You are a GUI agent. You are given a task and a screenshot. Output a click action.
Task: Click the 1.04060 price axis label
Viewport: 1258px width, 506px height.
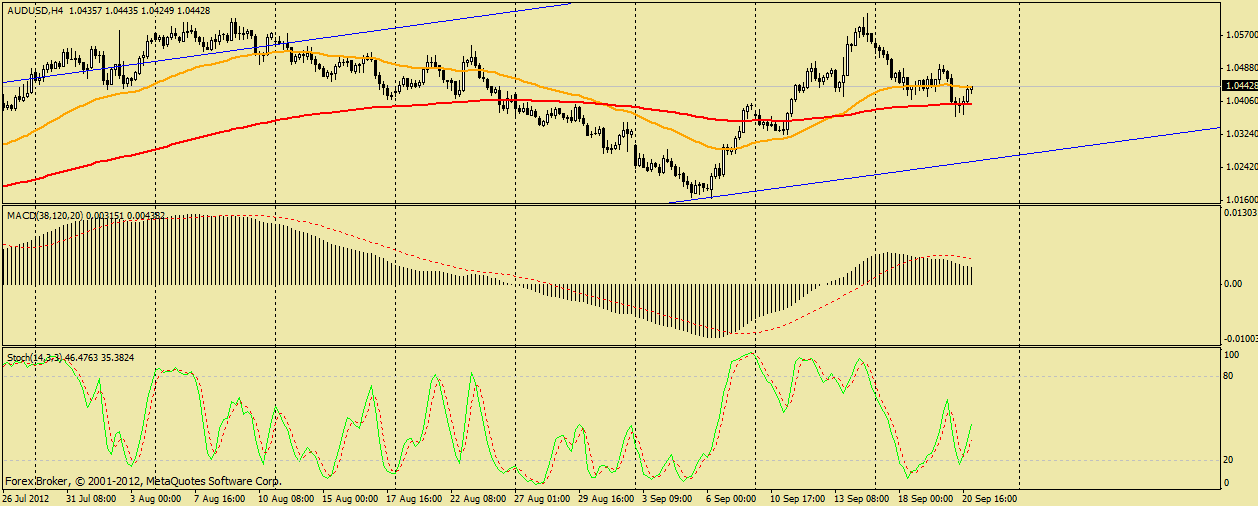1240,100
